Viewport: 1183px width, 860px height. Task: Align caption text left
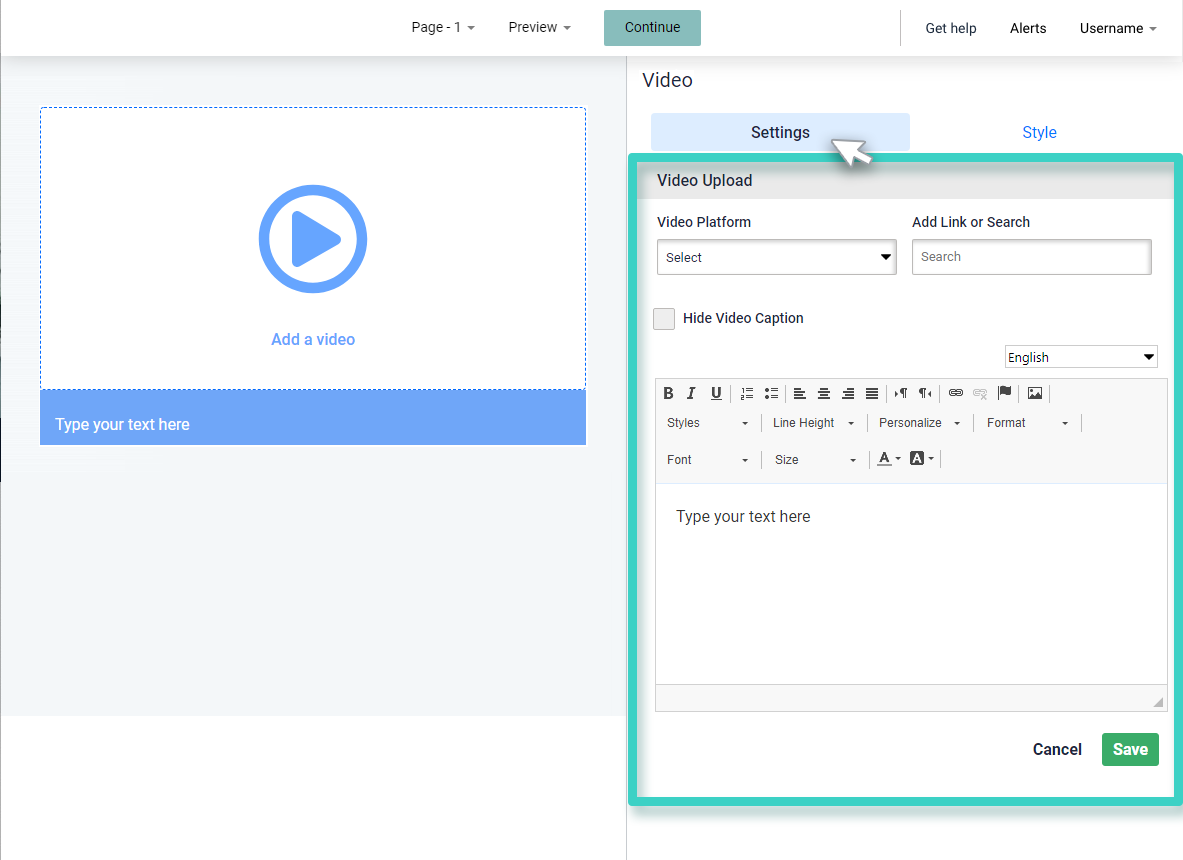coord(800,393)
